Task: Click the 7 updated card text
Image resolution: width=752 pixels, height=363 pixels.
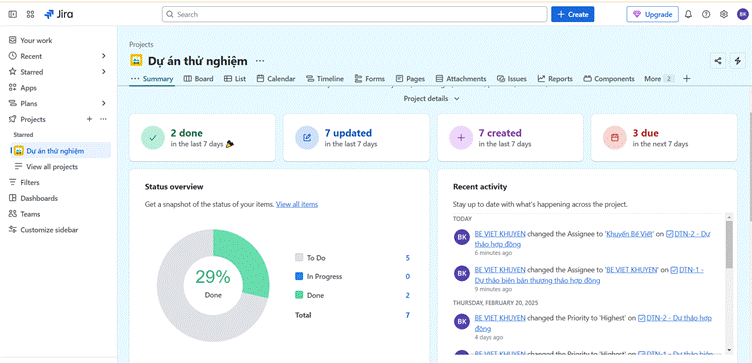Action: [x=348, y=133]
